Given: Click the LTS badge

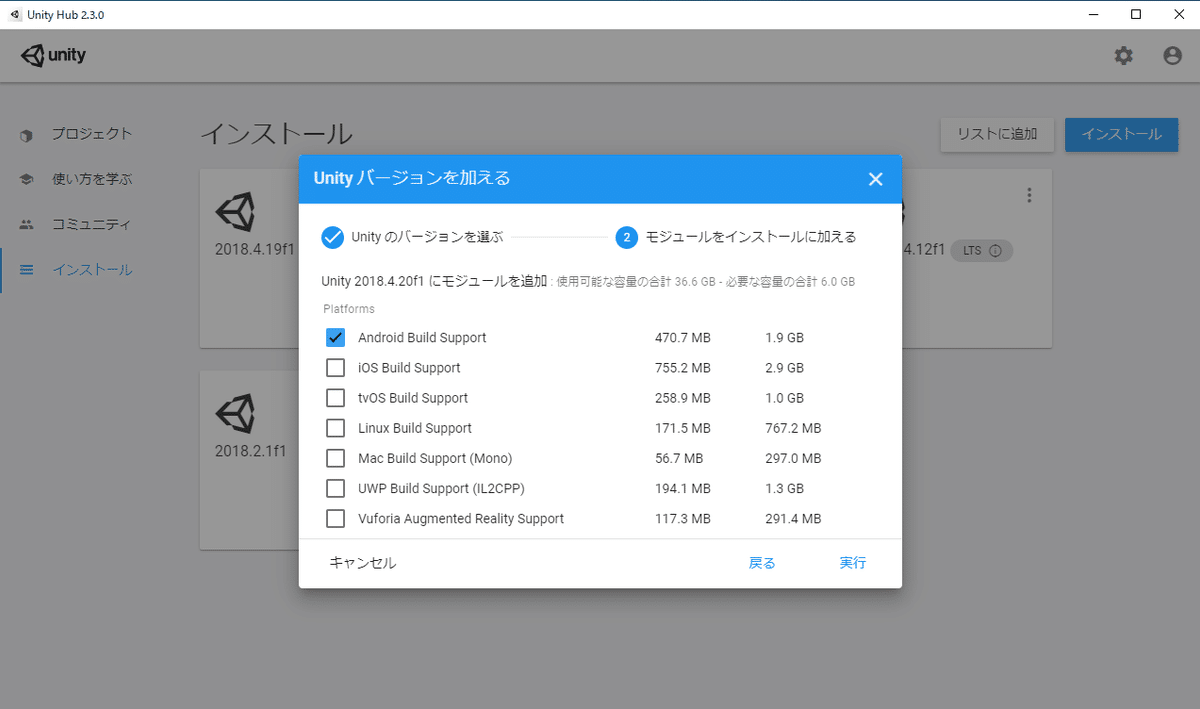Looking at the screenshot, I should [982, 251].
